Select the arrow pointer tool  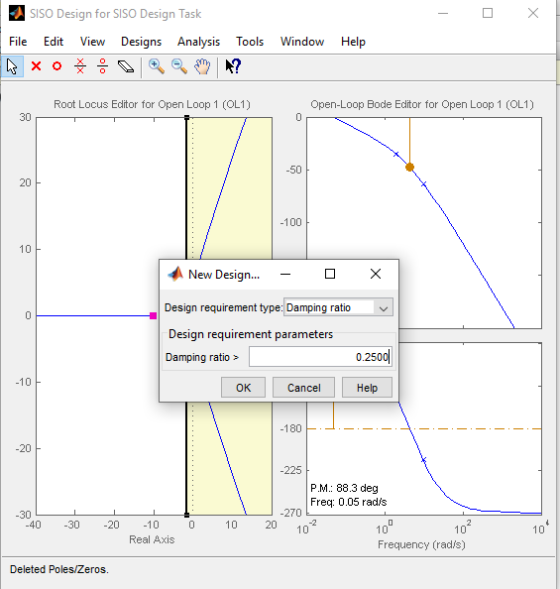(x=12, y=67)
